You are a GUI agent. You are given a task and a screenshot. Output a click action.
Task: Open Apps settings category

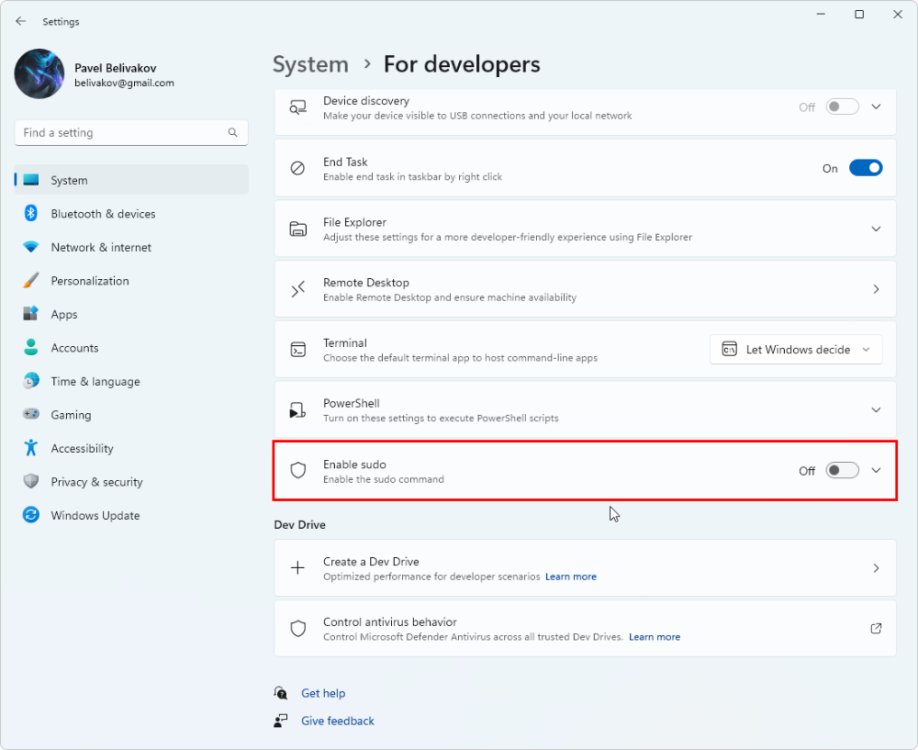point(132,314)
